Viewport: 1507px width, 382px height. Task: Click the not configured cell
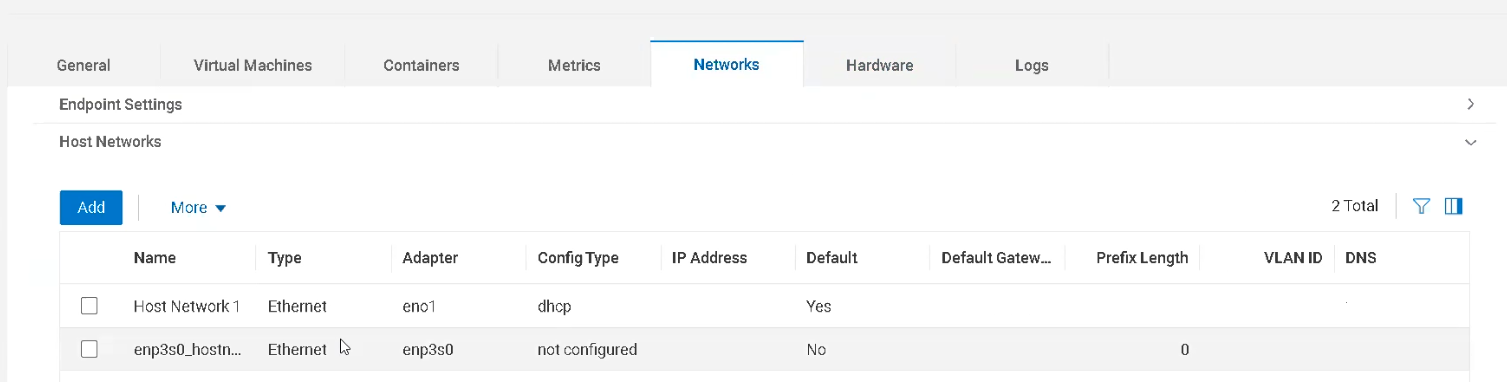tap(587, 350)
